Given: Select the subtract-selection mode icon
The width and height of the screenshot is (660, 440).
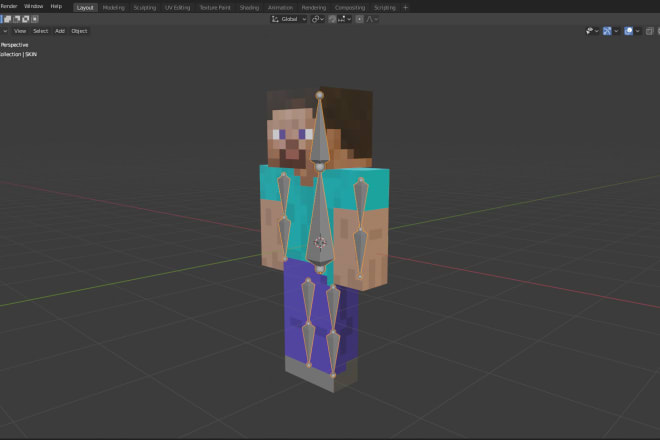Looking at the screenshot, I should click(17, 19).
